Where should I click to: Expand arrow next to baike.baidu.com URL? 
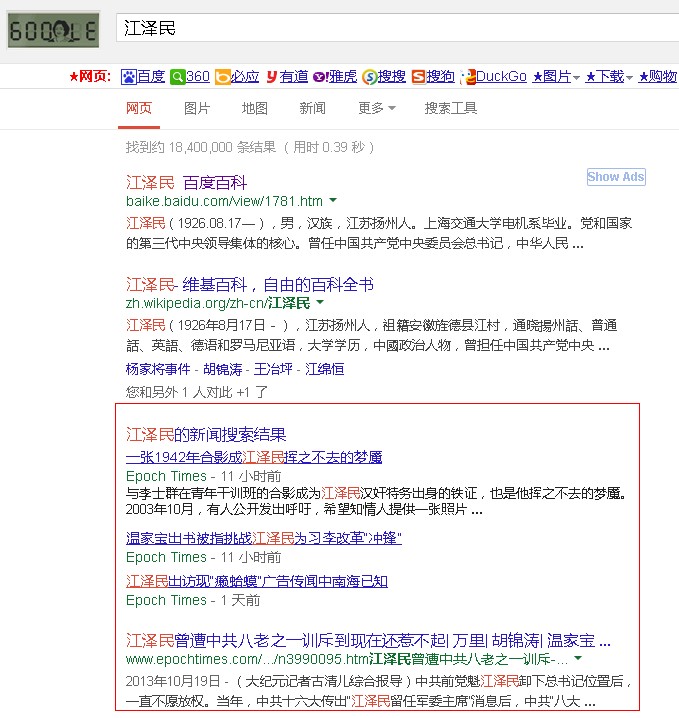pyautogui.click(x=333, y=201)
